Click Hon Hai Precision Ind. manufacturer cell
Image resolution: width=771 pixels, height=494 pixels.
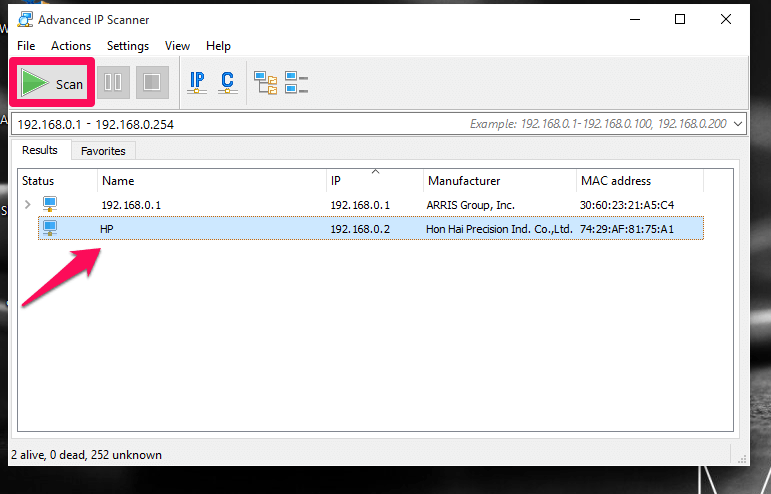(499, 229)
